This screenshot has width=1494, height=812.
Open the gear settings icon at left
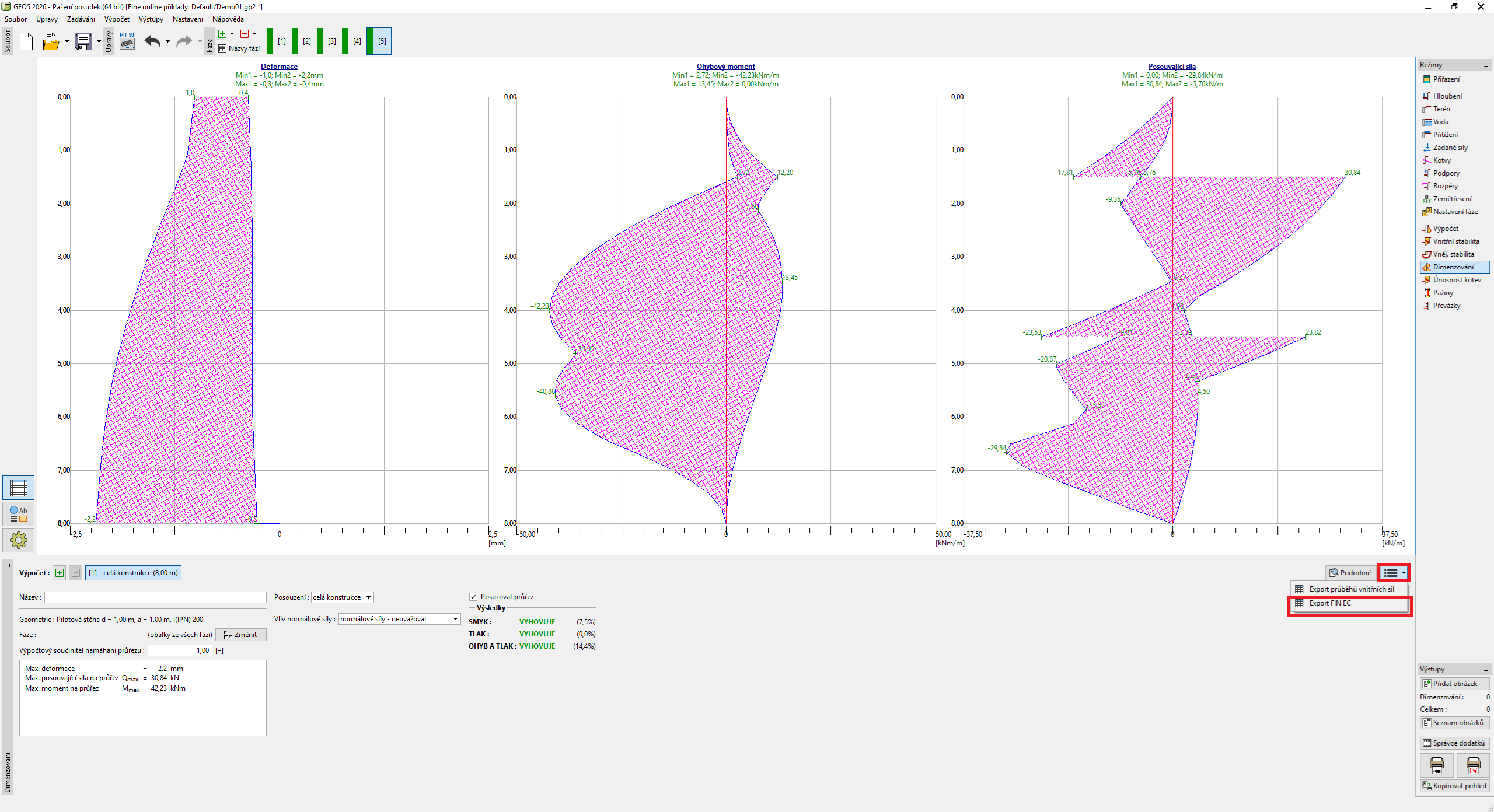(x=18, y=540)
